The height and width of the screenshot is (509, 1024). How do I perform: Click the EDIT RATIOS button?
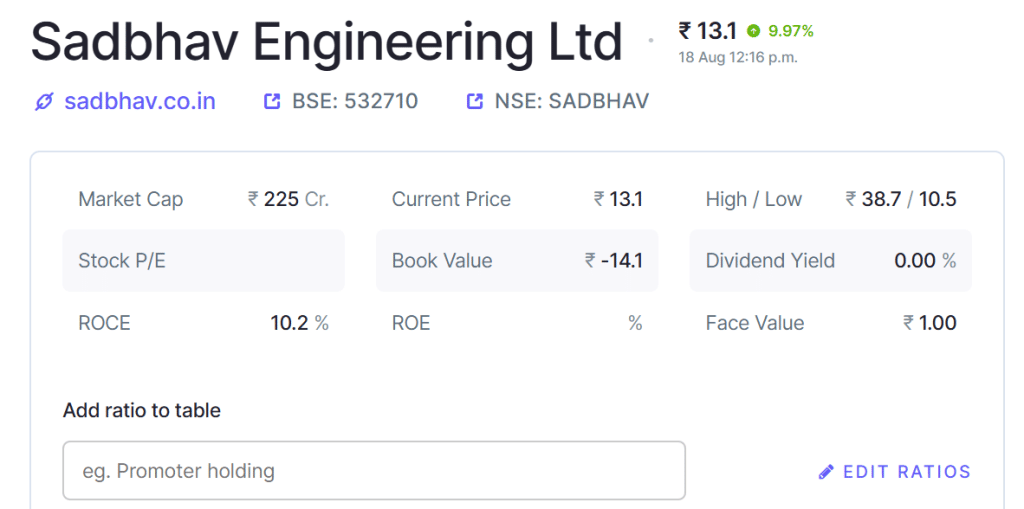coord(895,472)
